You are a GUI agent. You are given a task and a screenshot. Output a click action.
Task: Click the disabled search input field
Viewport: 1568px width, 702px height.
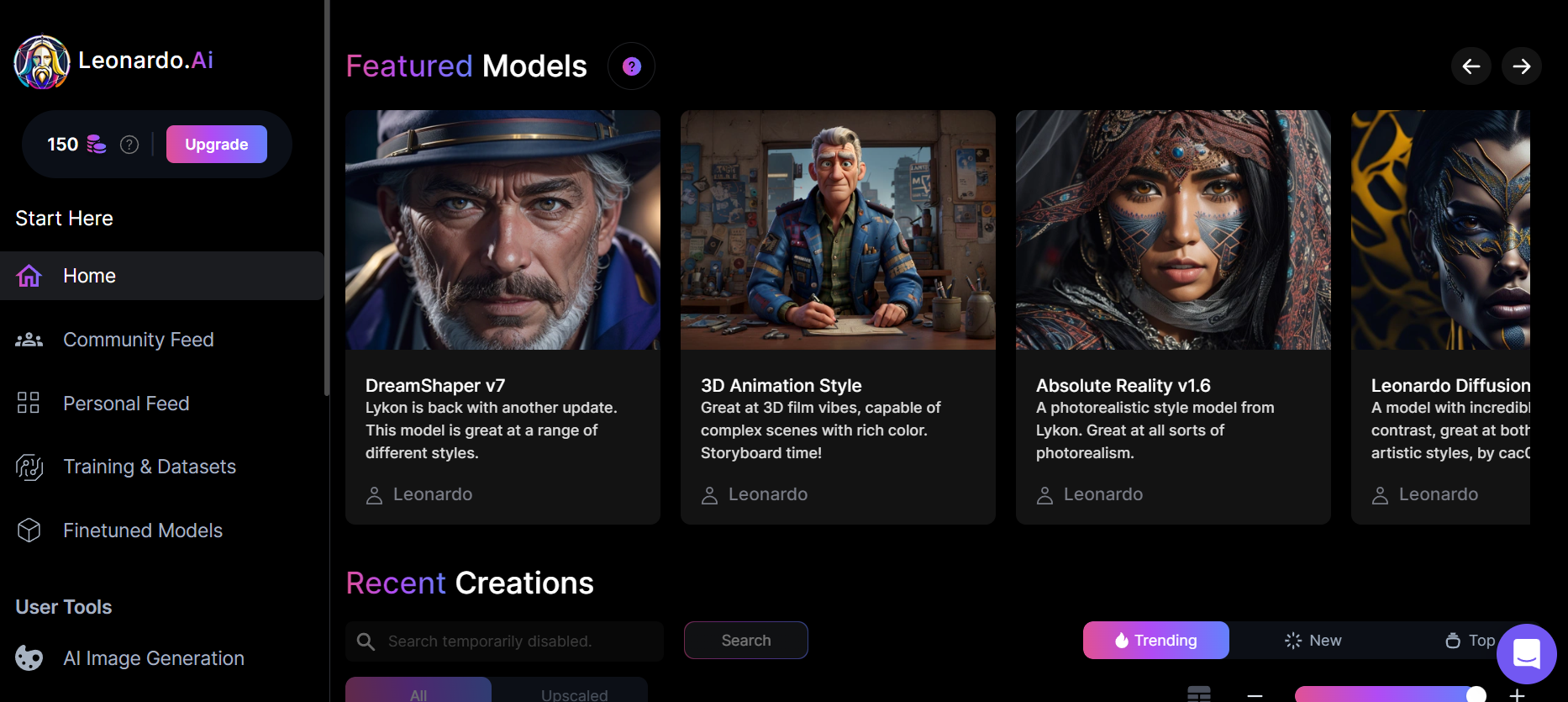[x=504, y=641]
